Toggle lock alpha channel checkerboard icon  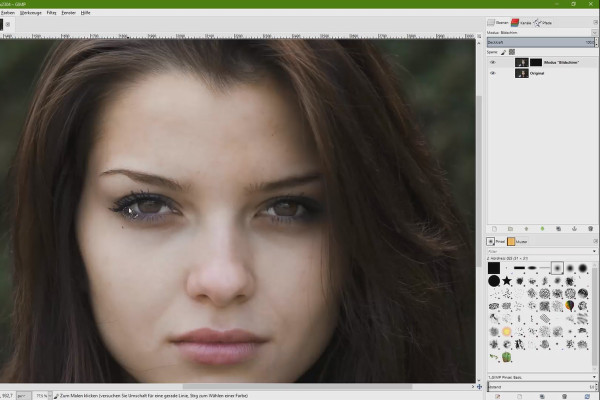[512, 52]
